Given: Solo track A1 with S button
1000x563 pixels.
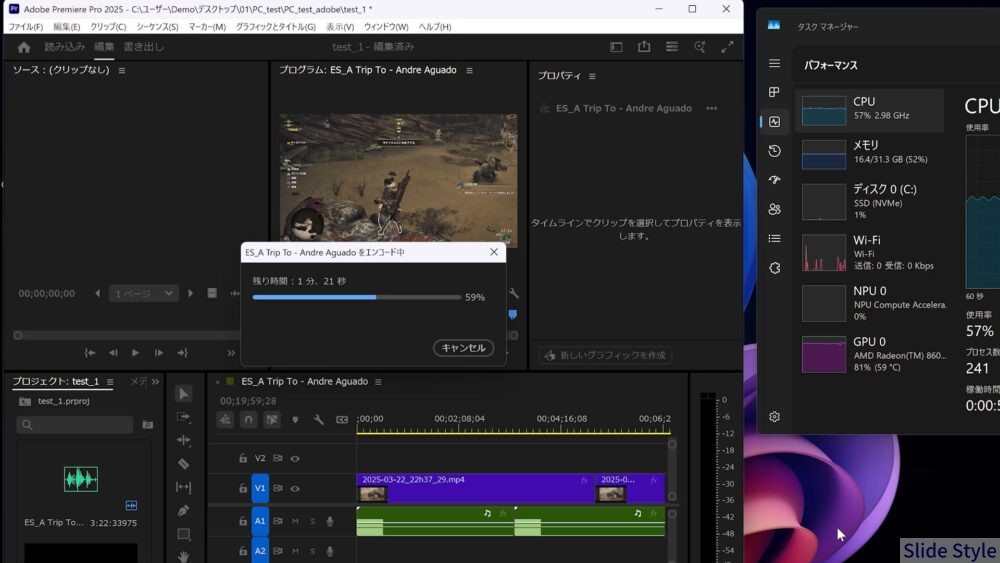Looking at the screenshot, I should [312, 521].
